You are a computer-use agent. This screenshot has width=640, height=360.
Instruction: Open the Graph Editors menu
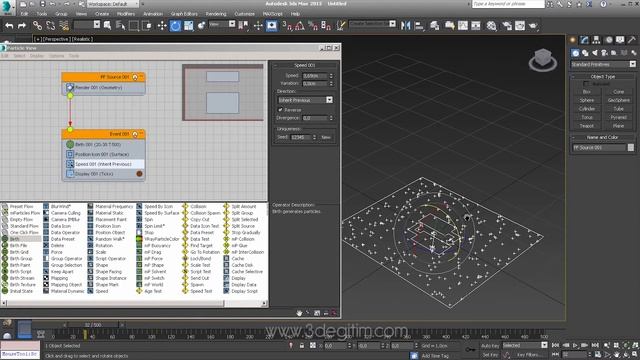184,13
